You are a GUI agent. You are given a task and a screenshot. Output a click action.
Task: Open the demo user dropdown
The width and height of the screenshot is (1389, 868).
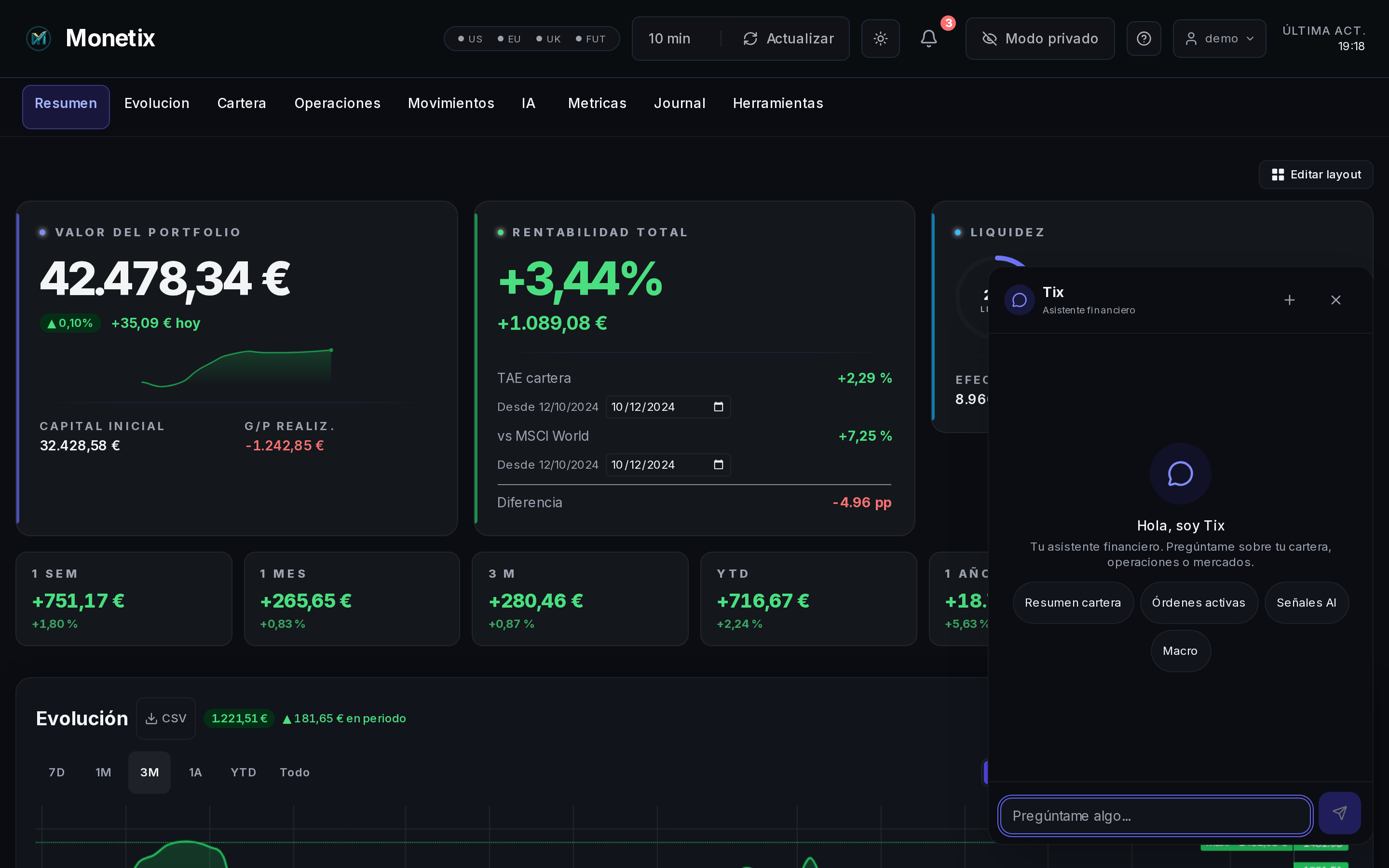1219,39
